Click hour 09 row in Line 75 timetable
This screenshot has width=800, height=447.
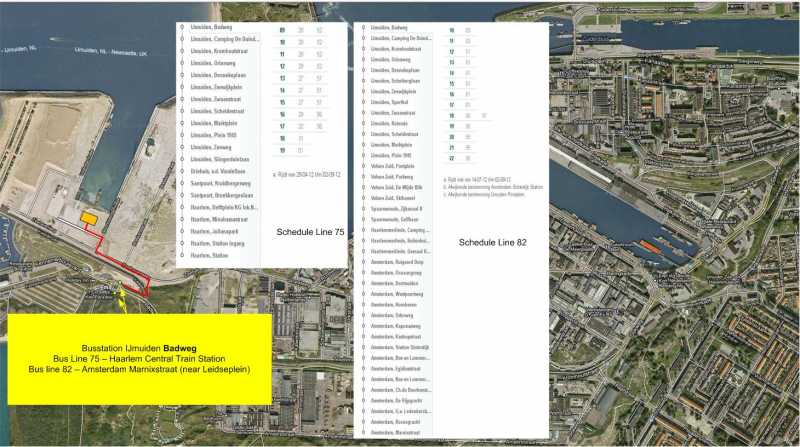point(302,30)
